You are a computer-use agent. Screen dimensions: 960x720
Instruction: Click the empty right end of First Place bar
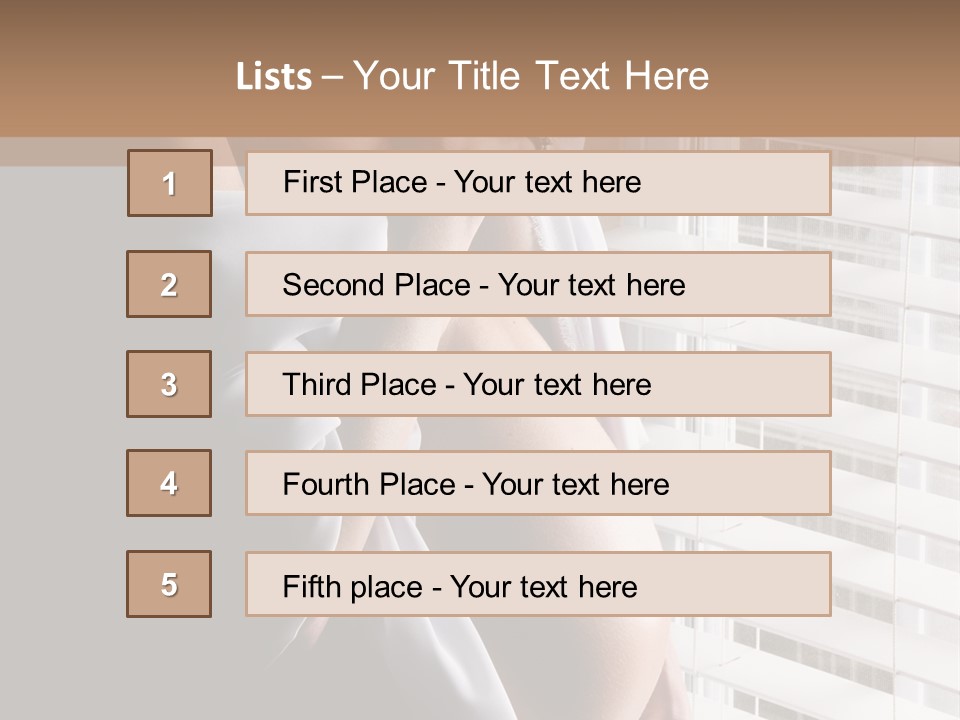tap(760, 183)
